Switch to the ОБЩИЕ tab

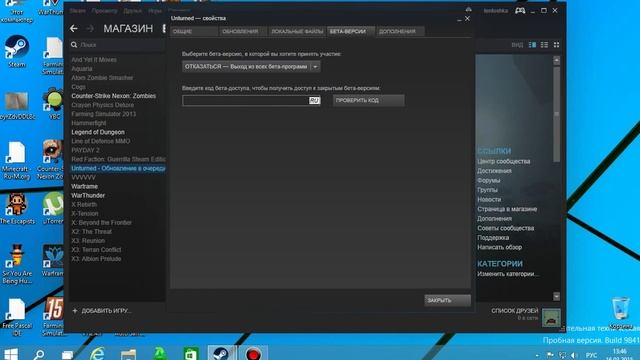coord(193,31)
